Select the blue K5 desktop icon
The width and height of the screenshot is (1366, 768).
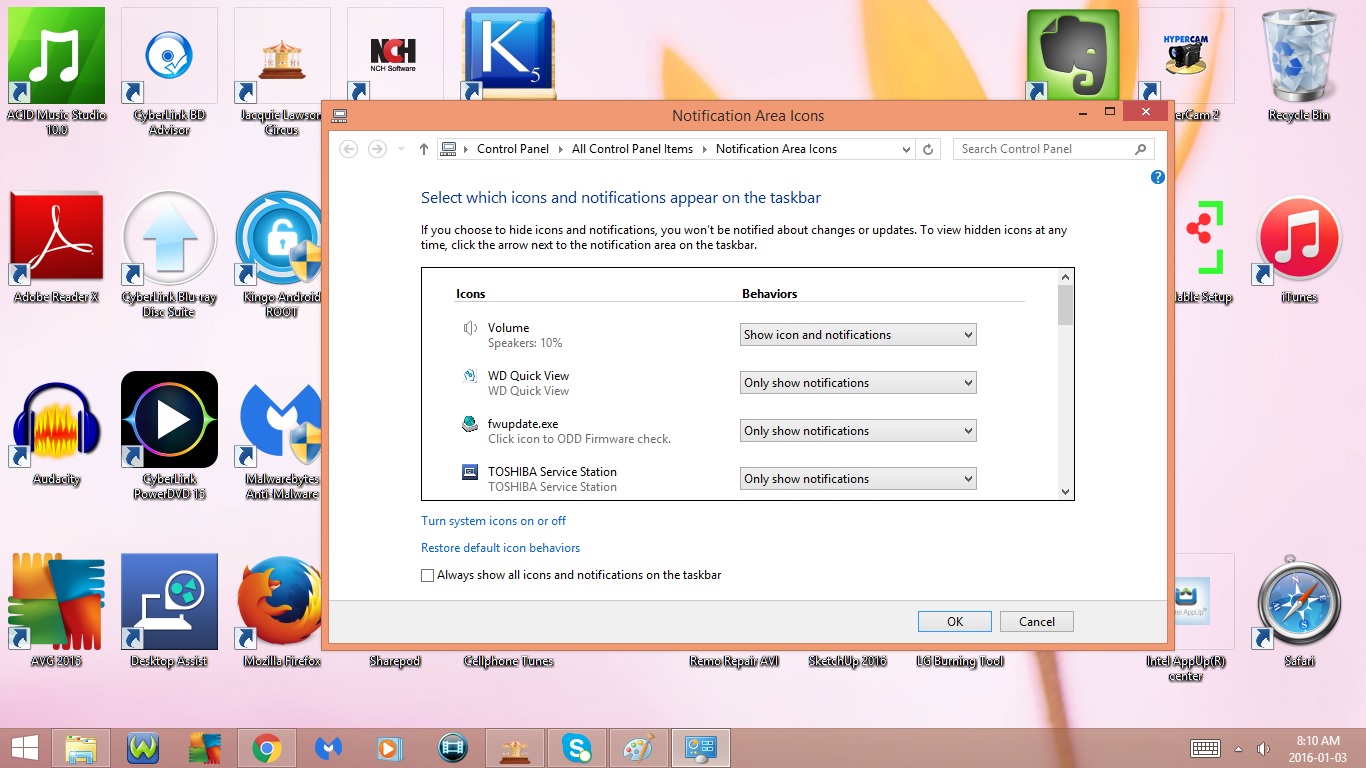[508, 55]
